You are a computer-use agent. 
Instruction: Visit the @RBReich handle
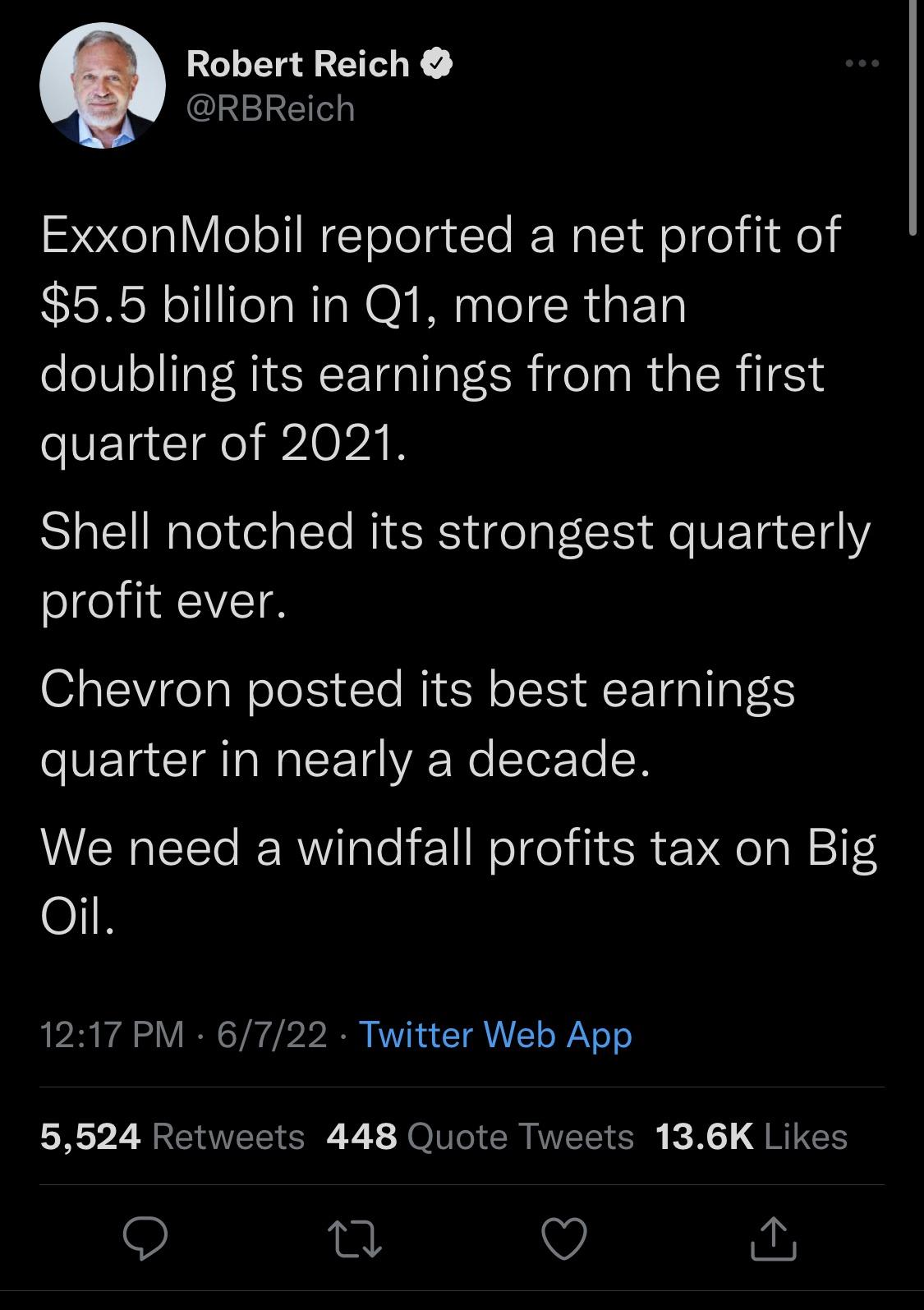(271, 108)
